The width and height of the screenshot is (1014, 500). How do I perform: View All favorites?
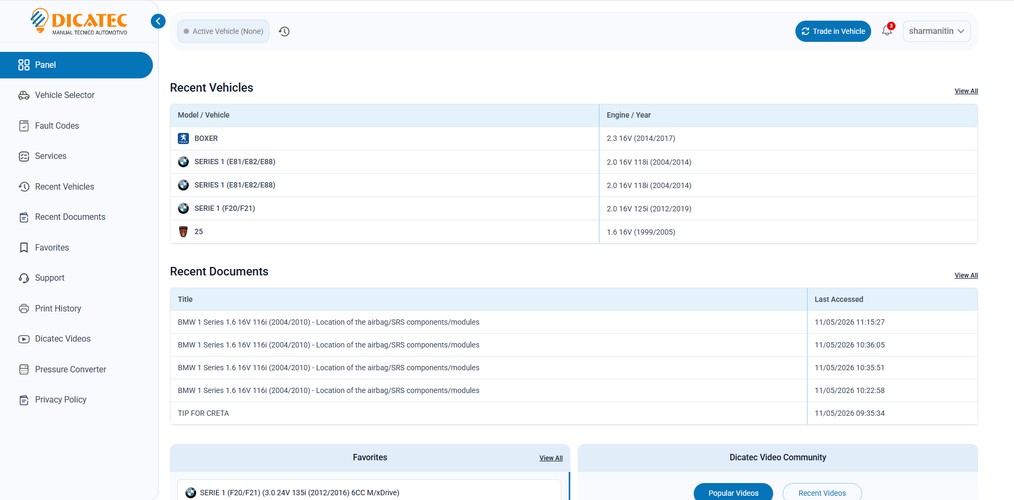point(551,458)
